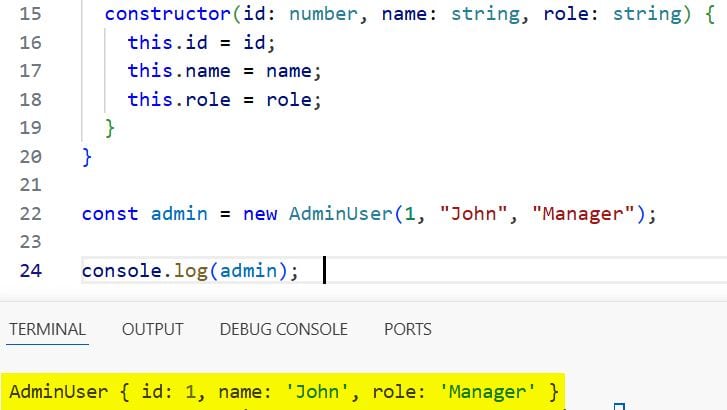Open the PORTS tab
Viewport: 727px width, 410px height.
[x=408, y=329]
